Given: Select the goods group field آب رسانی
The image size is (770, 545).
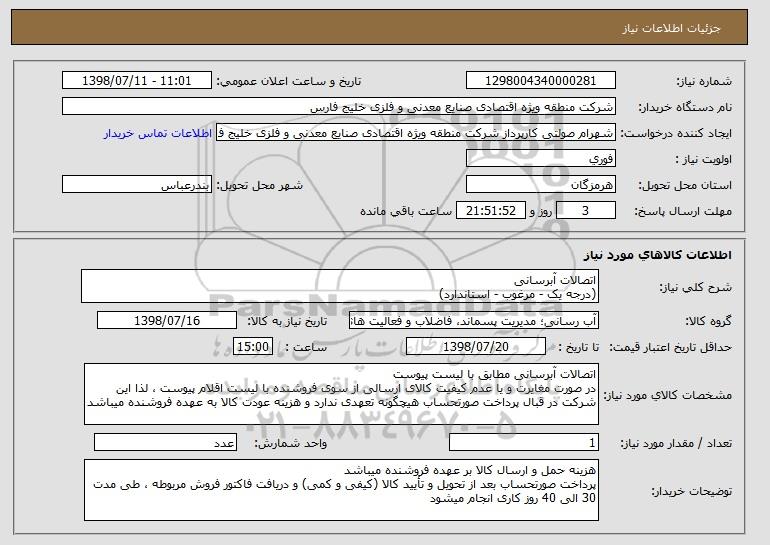Looking at the screenshot, I should (x=474, y=321).
